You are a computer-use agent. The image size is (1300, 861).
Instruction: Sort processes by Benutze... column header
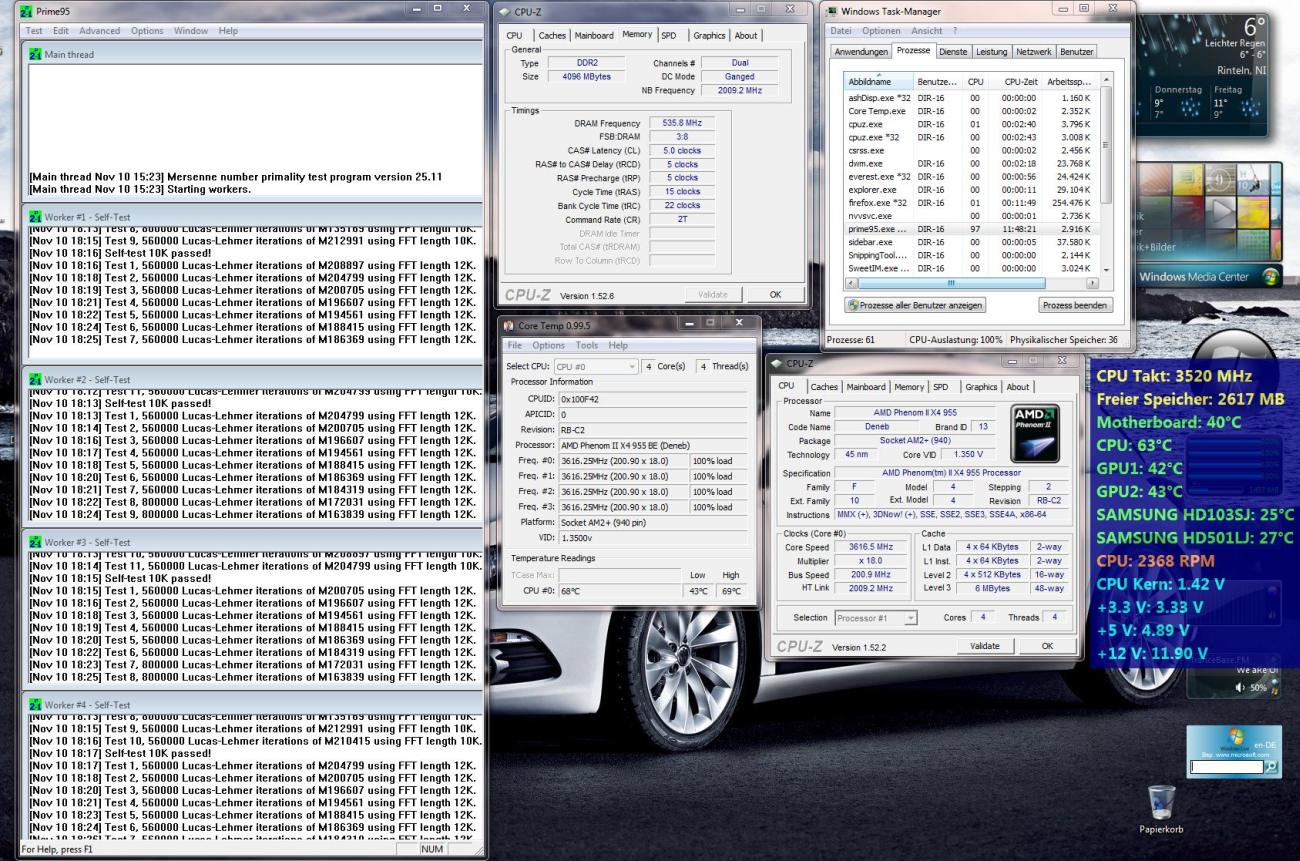pos(937,80)
